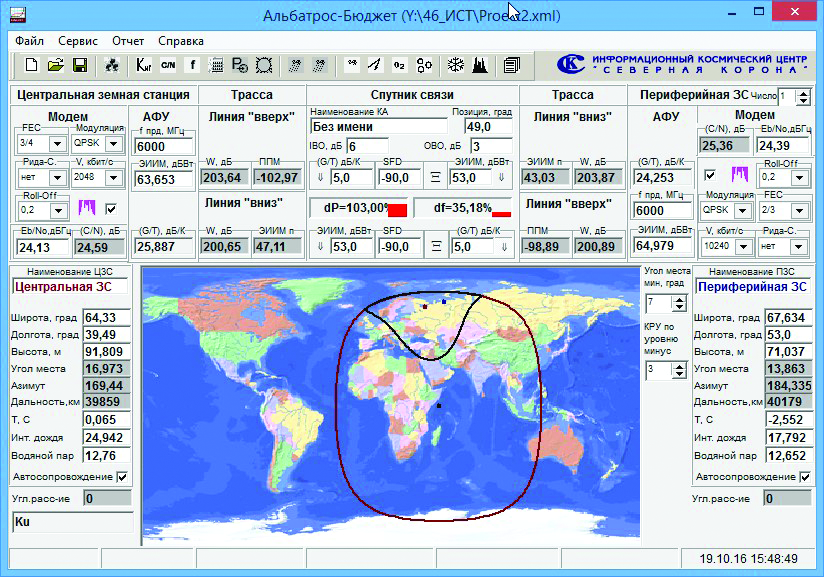Adjust Угол места мин stepper
824x577 pixels.
(679, 303)
